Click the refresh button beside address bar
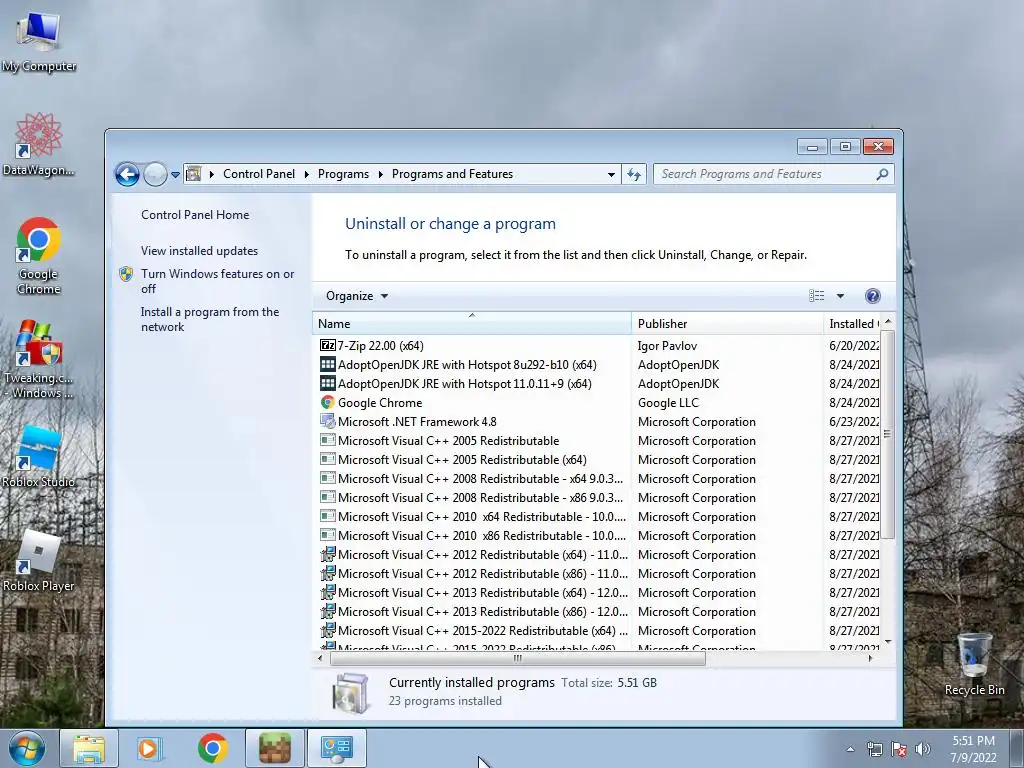Screen dimensions: 1024x768 633,174
